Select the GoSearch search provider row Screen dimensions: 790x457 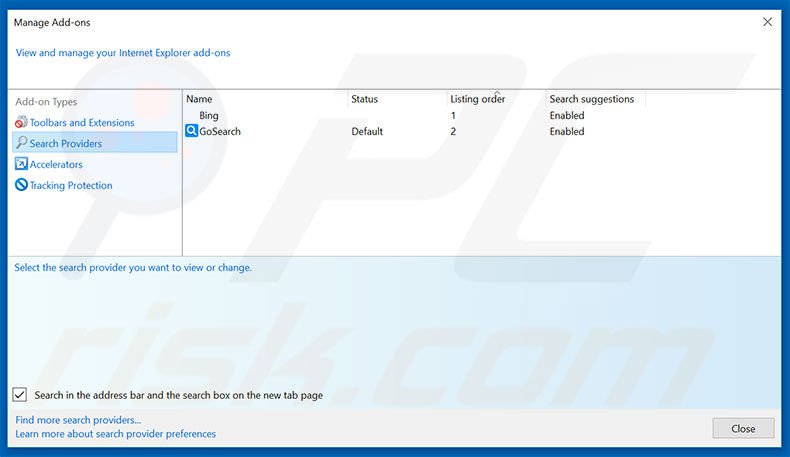tap(415, 132)
